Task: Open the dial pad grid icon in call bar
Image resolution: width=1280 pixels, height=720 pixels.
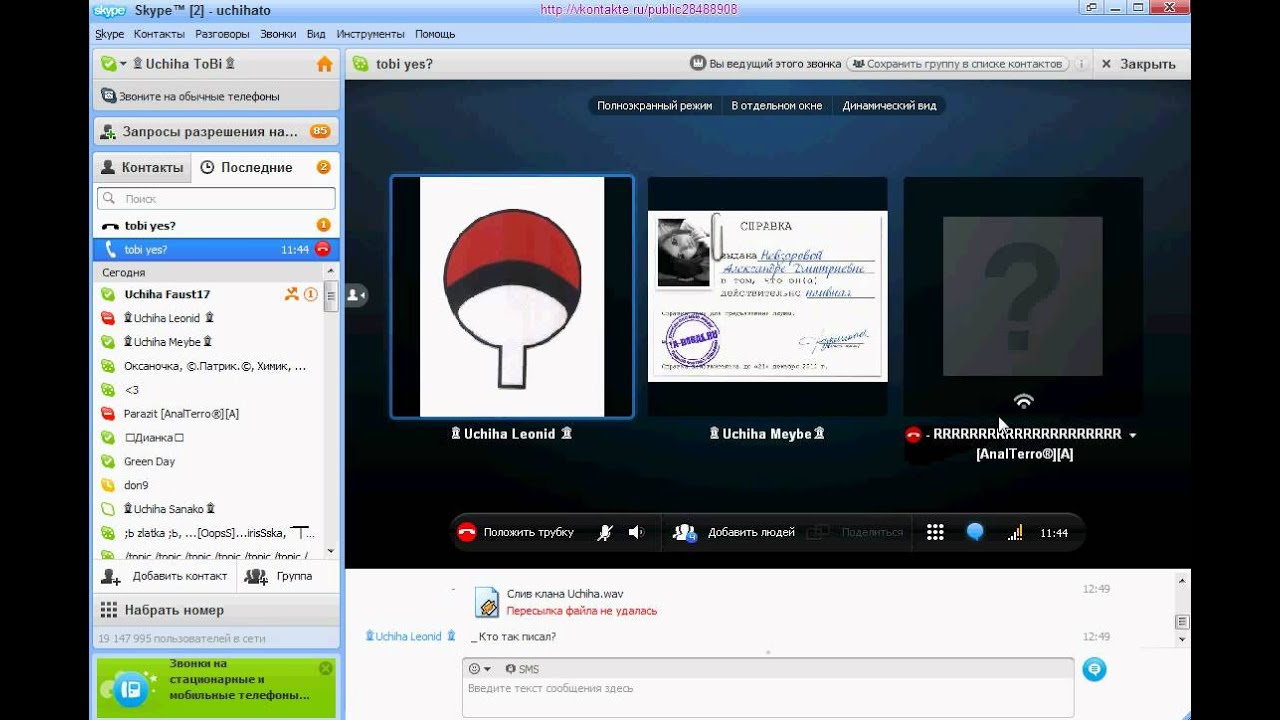Action: tap(935, 533)
